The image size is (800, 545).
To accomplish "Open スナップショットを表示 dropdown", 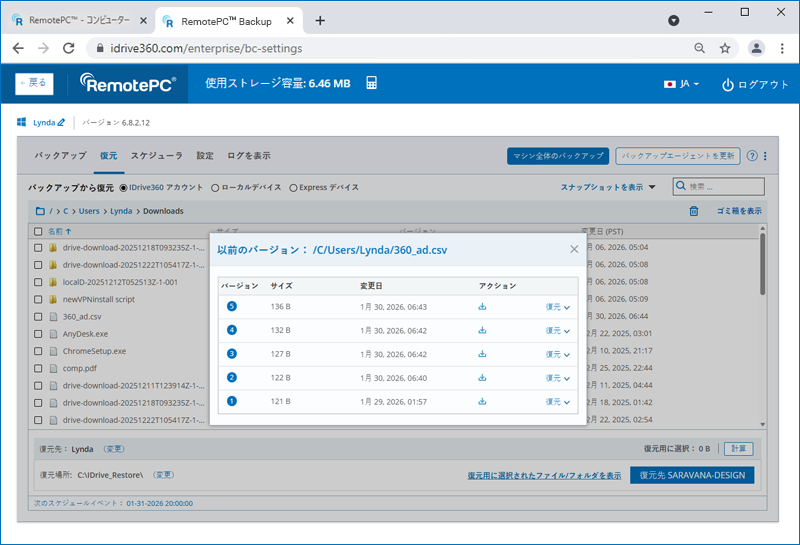I will point(608,187).
